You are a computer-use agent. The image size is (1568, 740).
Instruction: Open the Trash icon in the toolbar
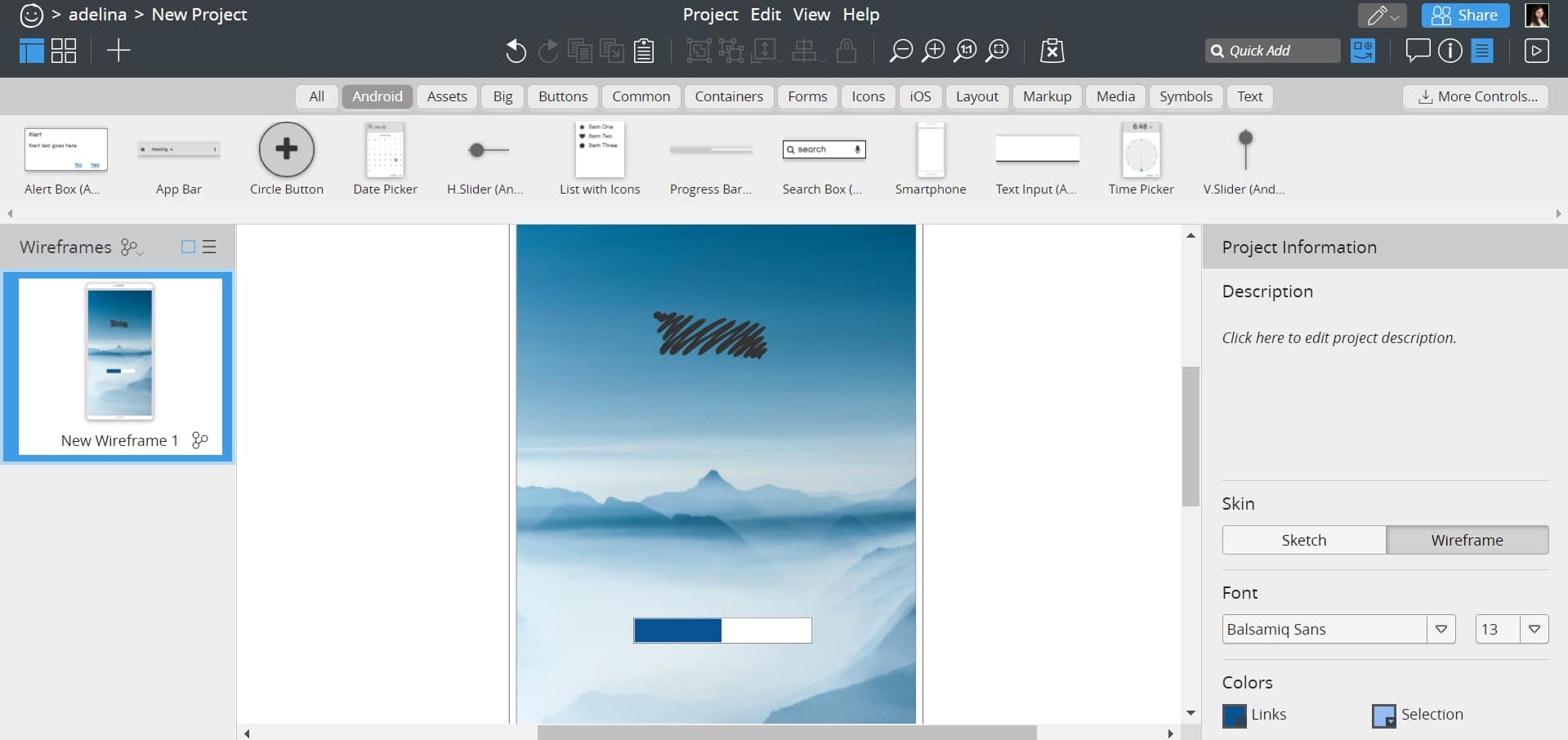click(1051, 51)
